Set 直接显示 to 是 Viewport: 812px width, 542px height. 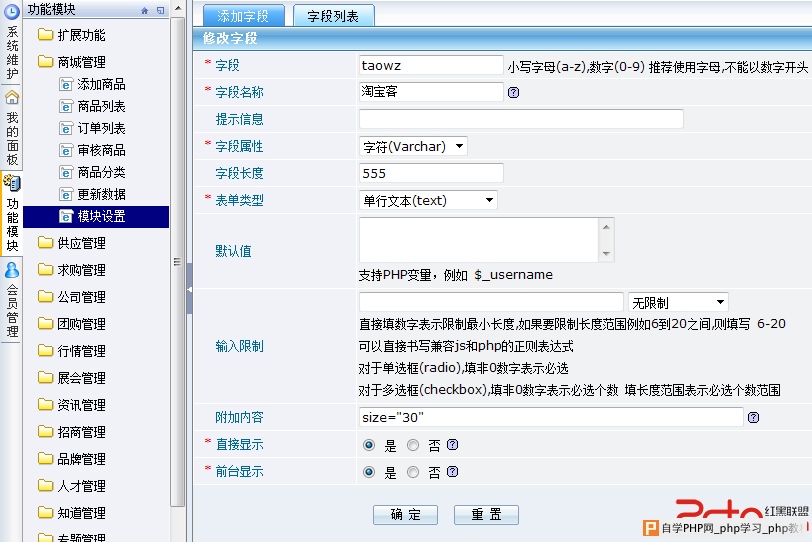tap(369, 445)
